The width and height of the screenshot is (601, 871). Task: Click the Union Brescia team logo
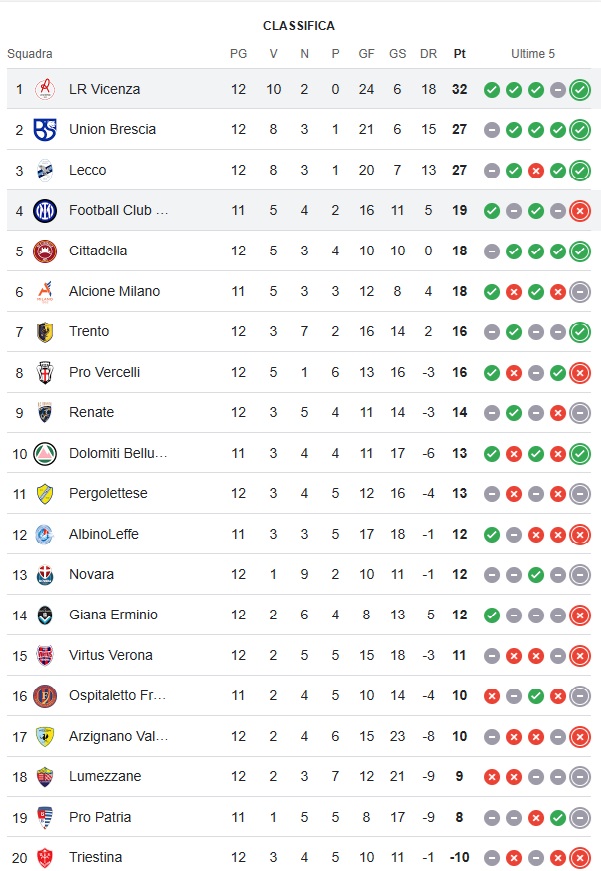(x=45, y=129)
